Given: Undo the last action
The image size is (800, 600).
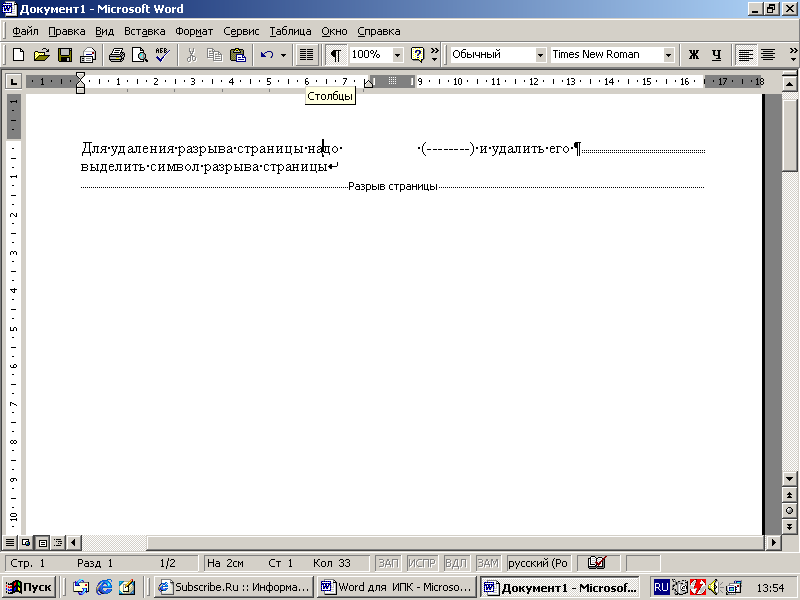Looking at the screenshot, I should coord(267,55).
